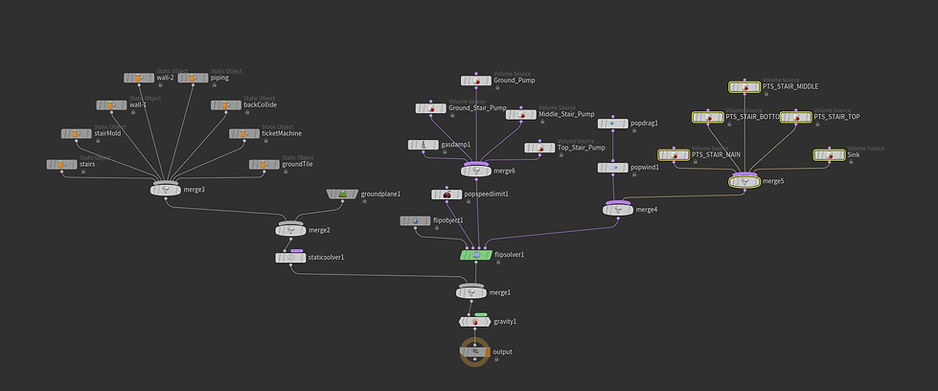Click the 'PTS_STAIR_MIDDLE' label text
Screen dimensions: 938x391
pos(790,87)
